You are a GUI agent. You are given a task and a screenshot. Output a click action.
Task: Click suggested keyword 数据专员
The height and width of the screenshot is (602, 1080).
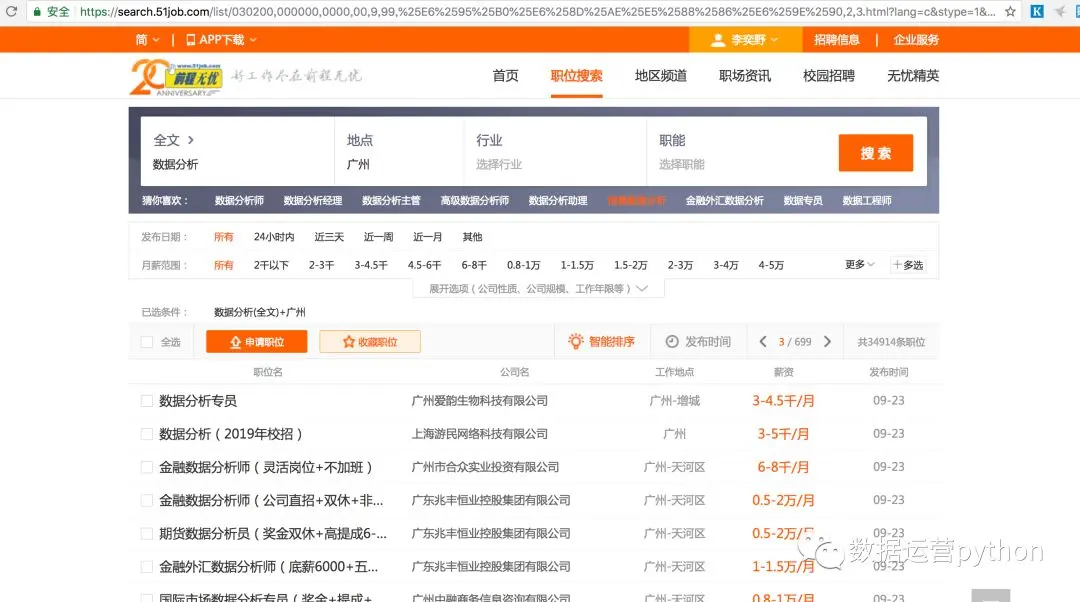tap(803, 200)
